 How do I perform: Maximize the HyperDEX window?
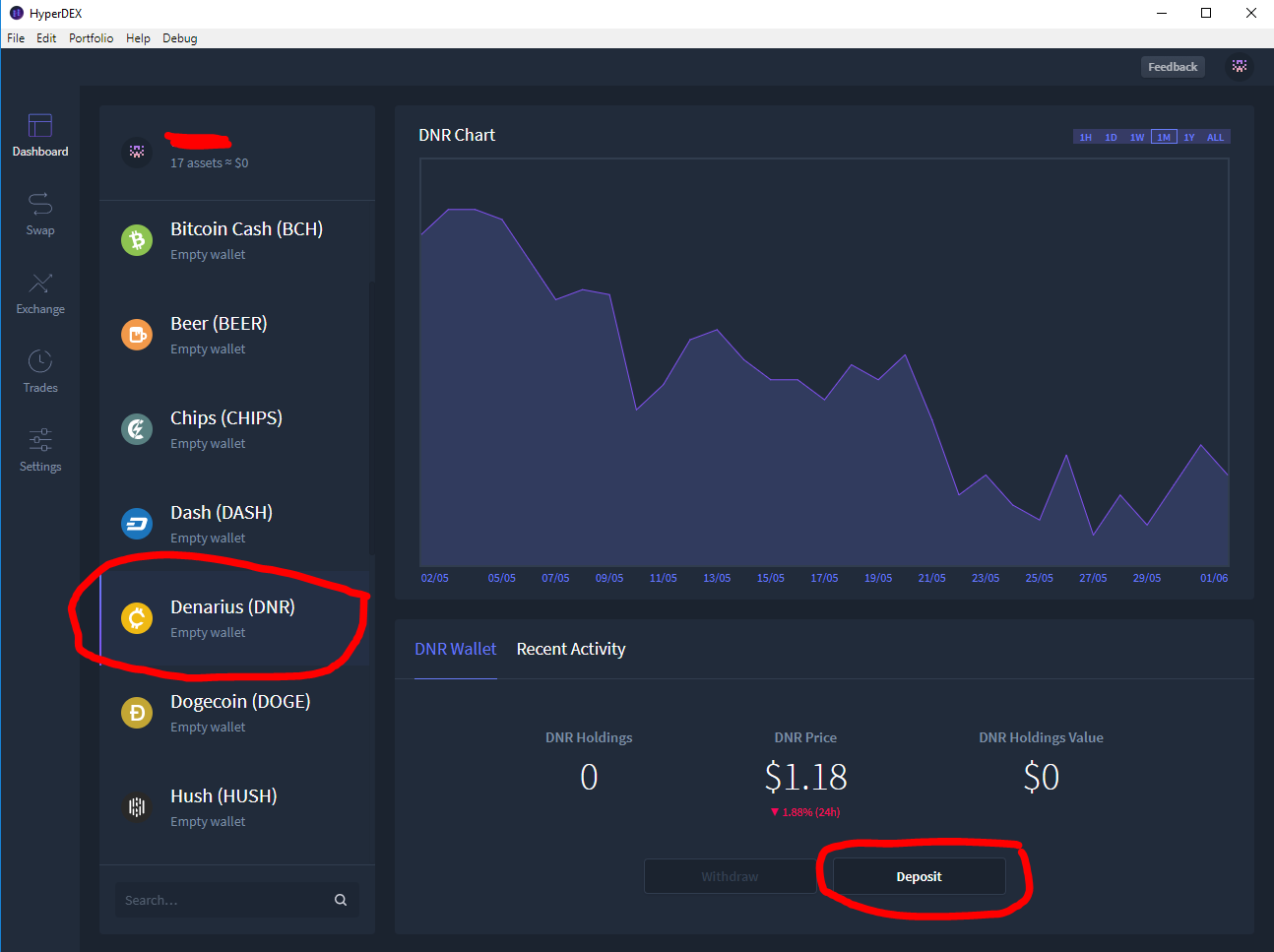(x=1206, y=13)
